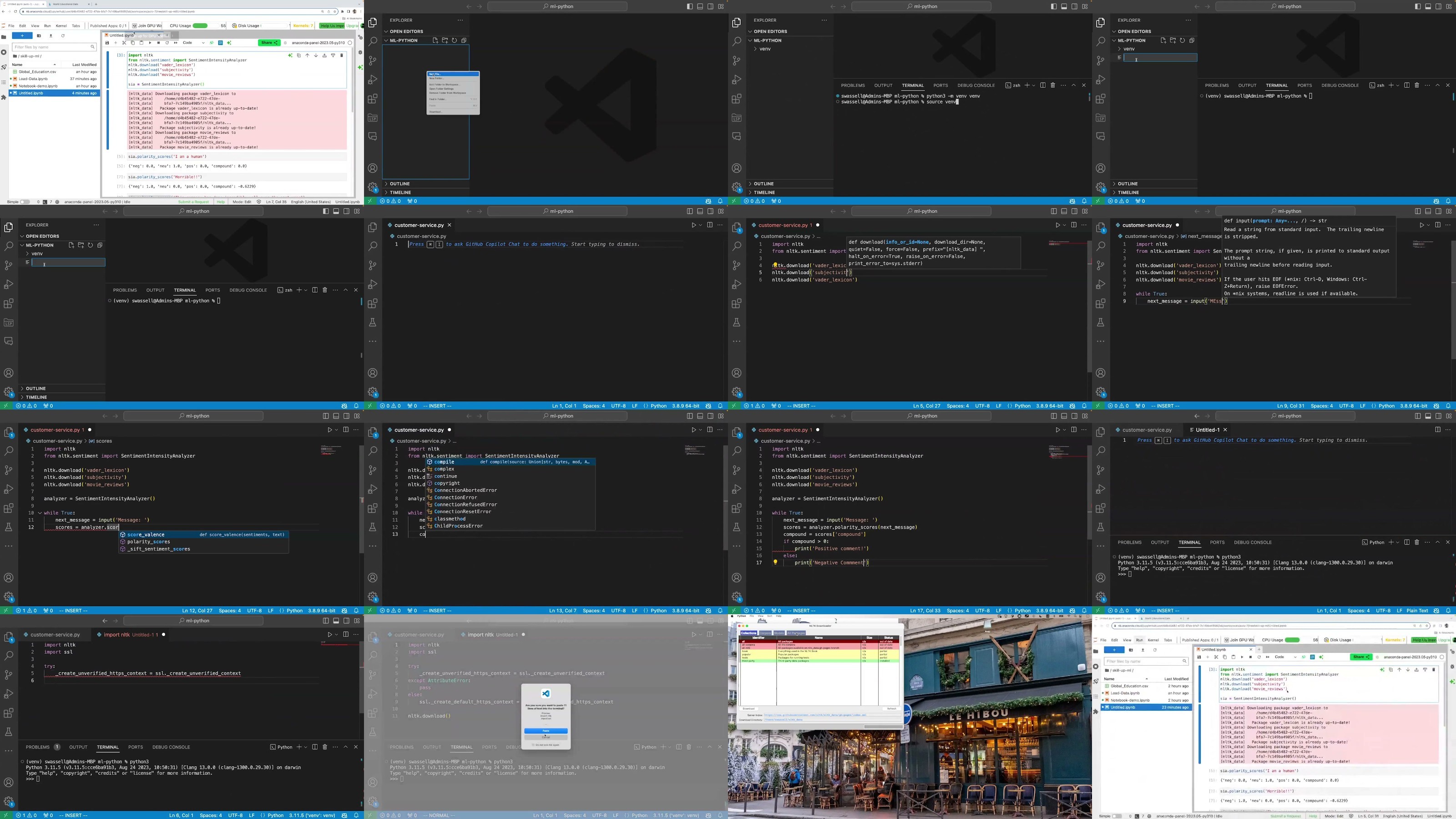Click Download button in NLTK Downloader

click(748, 709)
